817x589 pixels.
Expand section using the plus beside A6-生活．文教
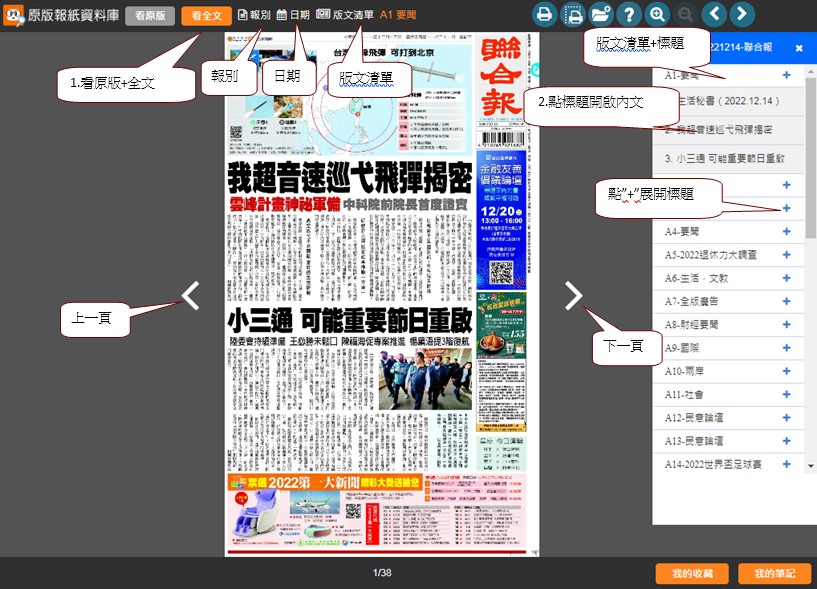(786, 278)
